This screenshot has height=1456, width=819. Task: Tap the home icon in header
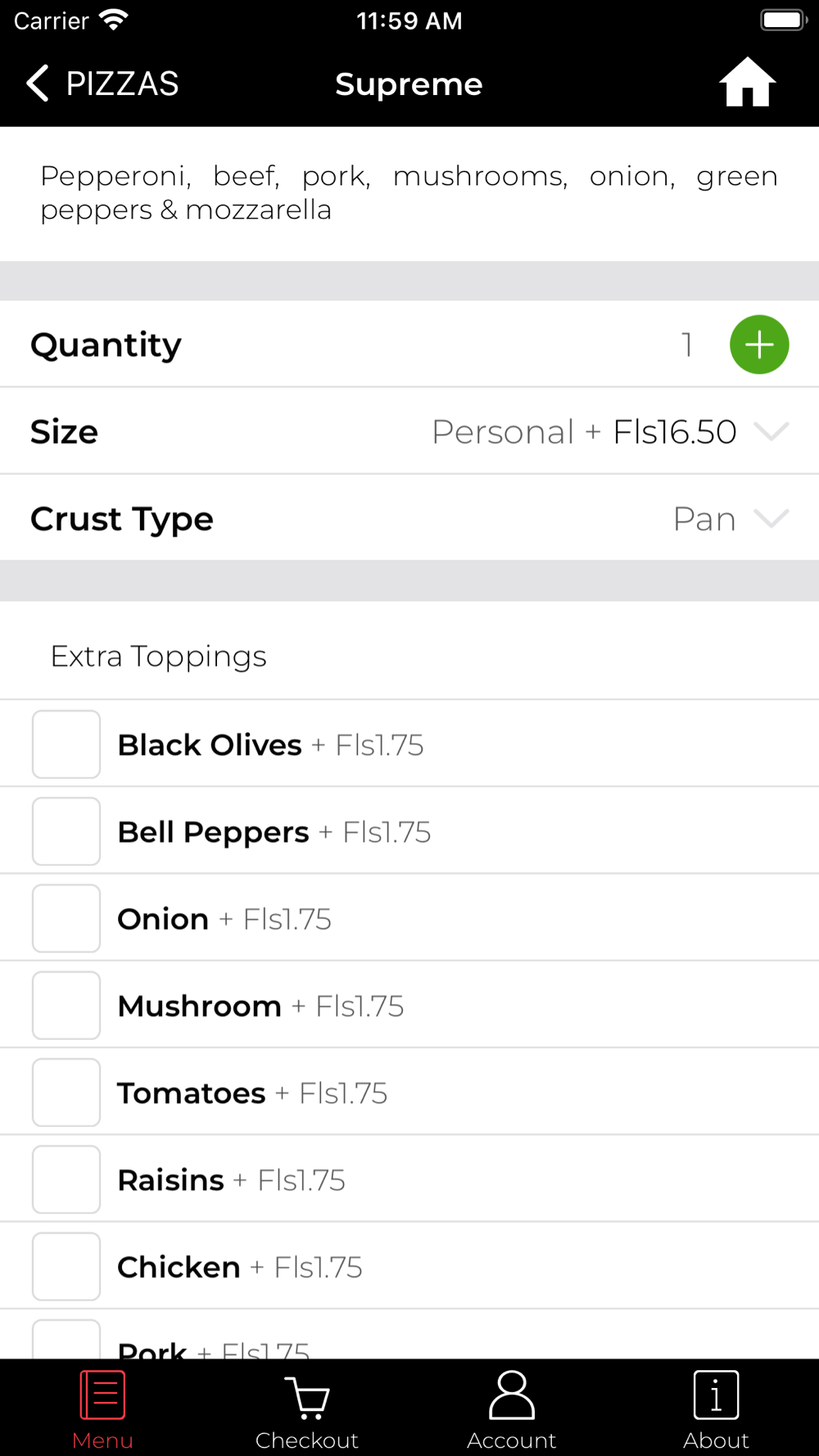(x=747, y=83)
